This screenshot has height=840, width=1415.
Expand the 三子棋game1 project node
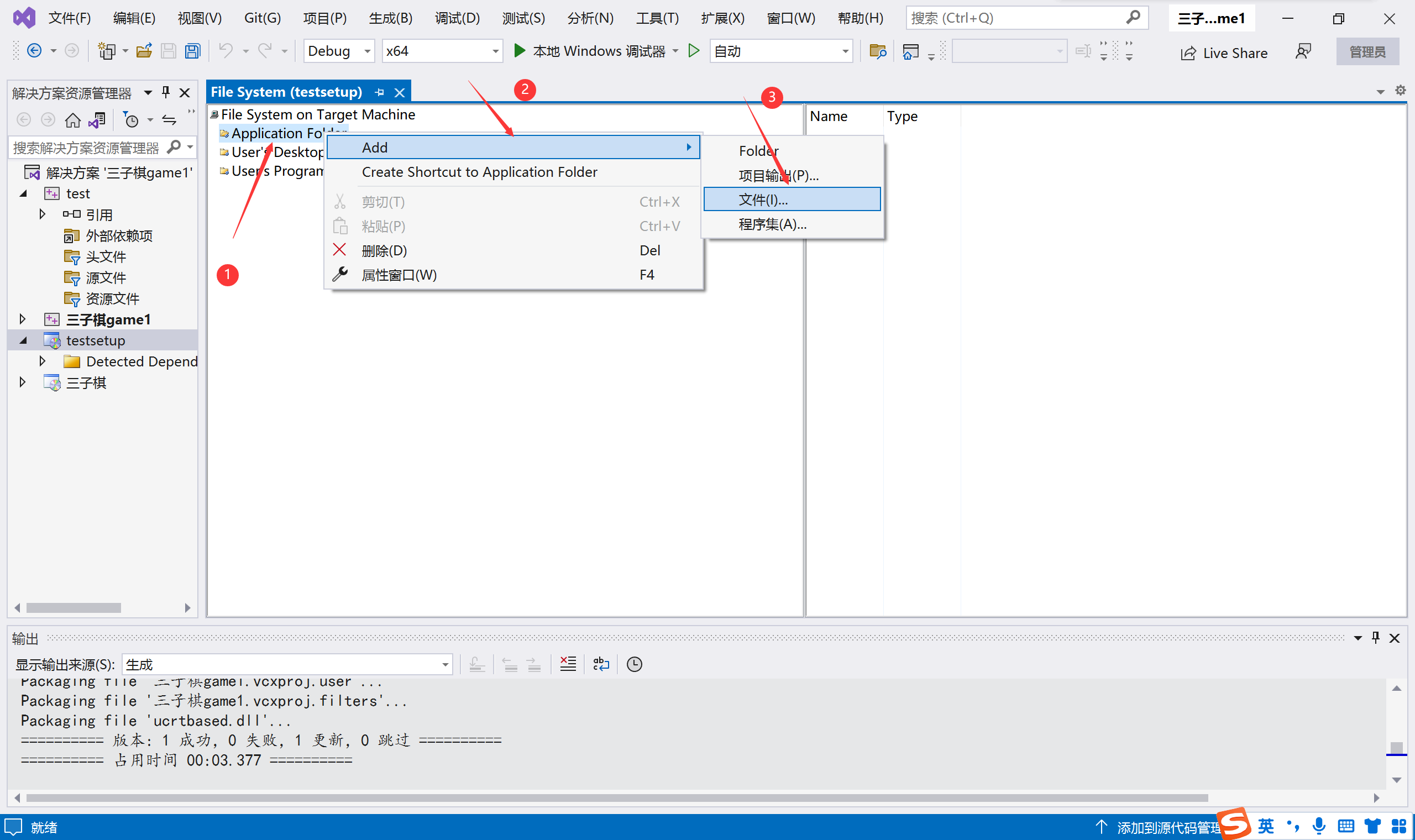[x=23, y=319]
